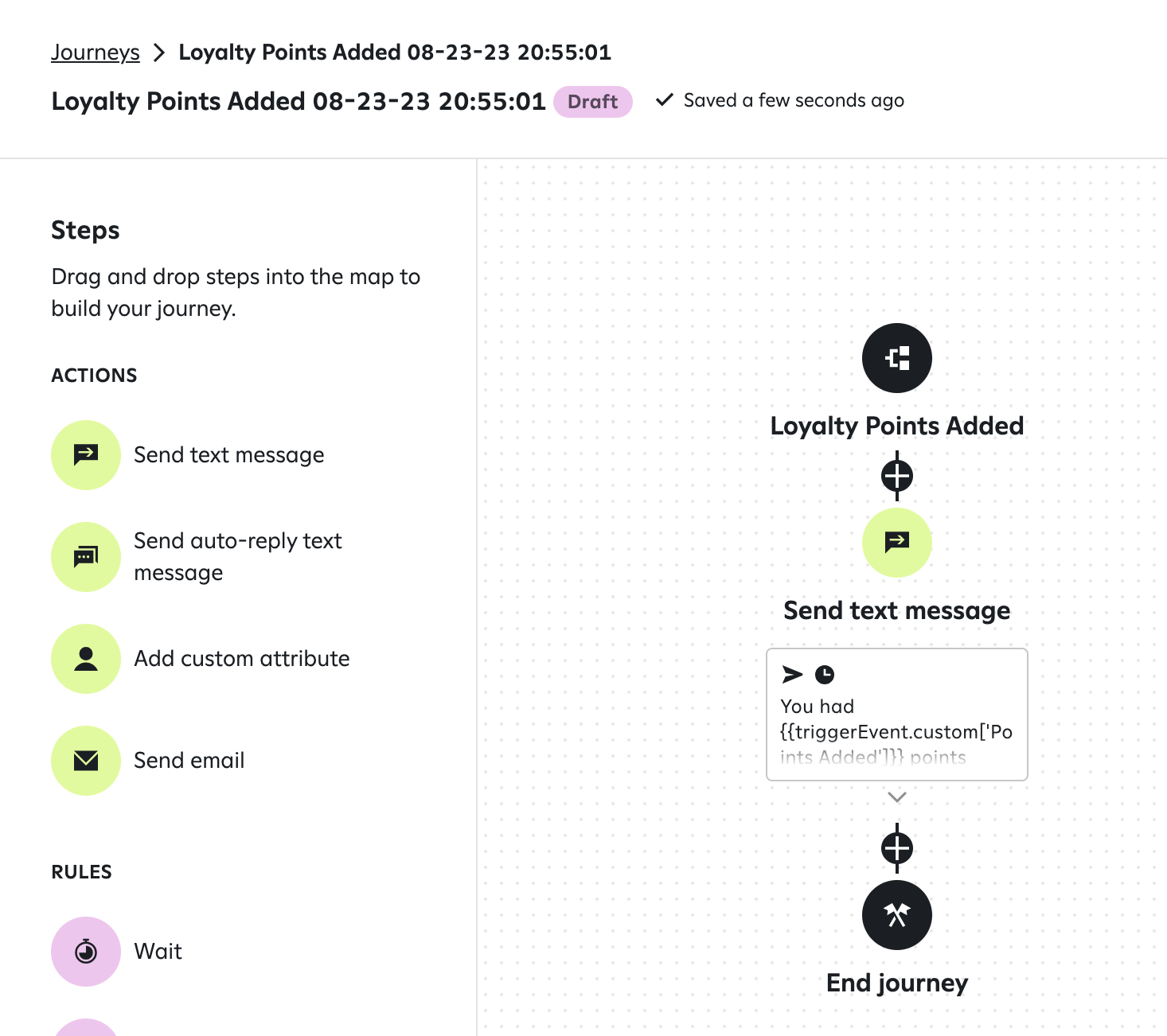Choose the Send email envelope icon
Image resolution: width=1167 pixels, height=1036 pixels.
[x=86, y=761]
